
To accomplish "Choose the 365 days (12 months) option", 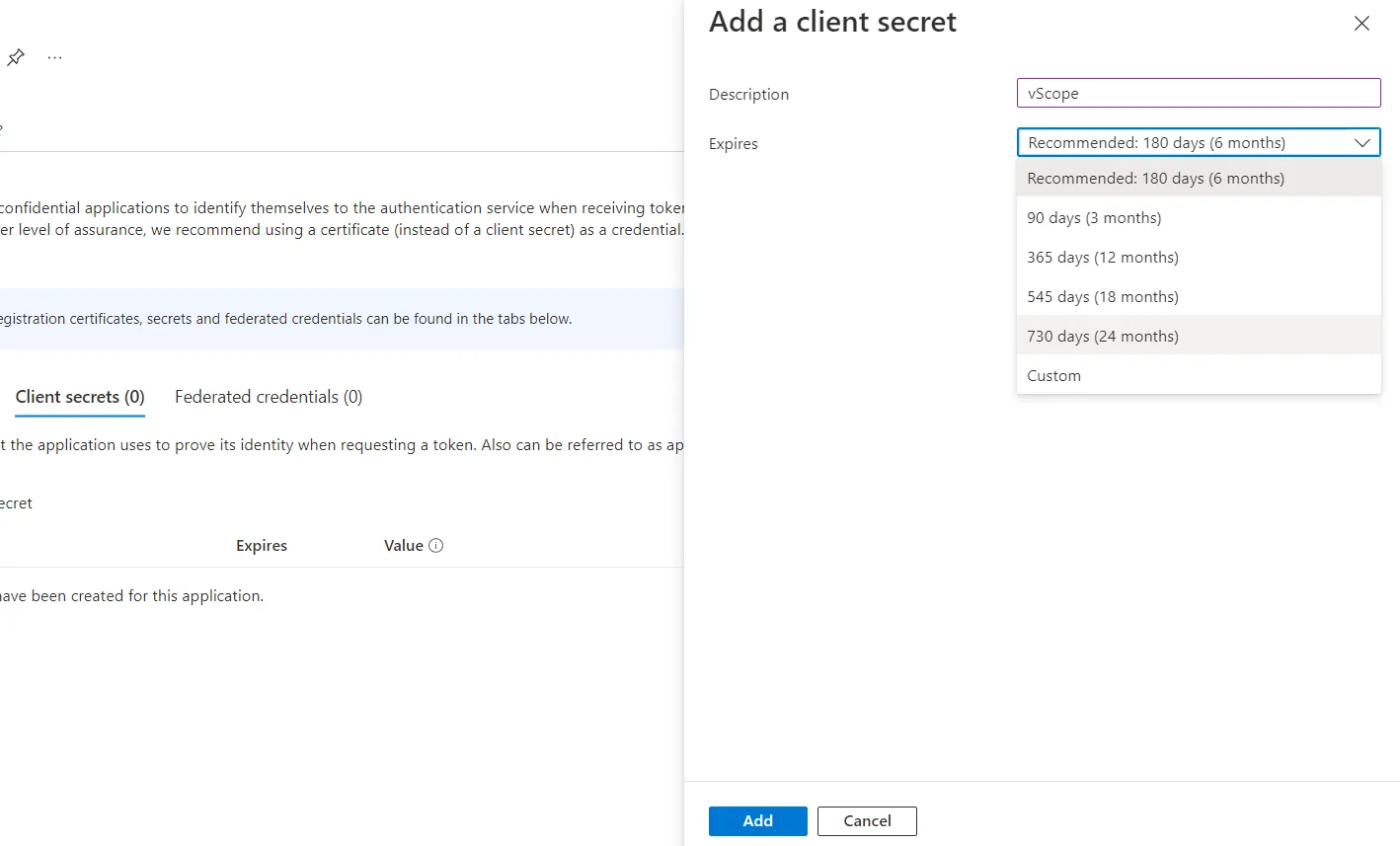I will (x=1199, y=257).
